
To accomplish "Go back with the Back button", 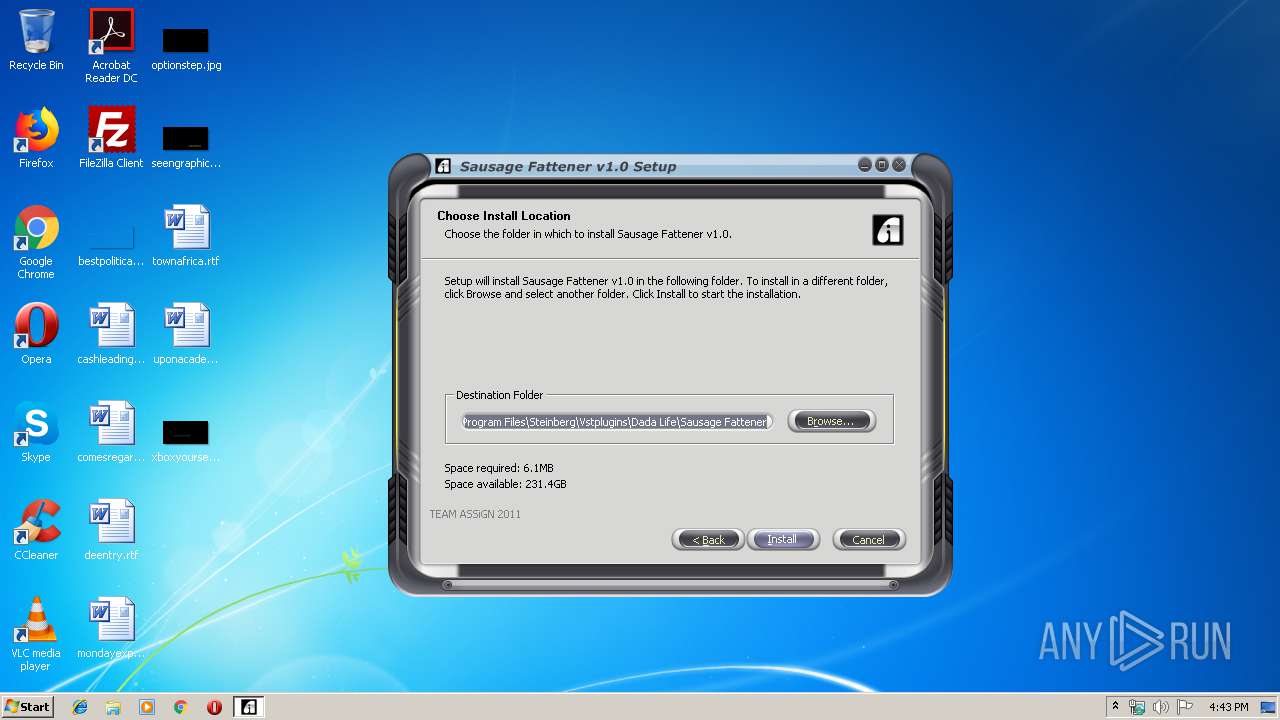I will (x=708, y=539).
